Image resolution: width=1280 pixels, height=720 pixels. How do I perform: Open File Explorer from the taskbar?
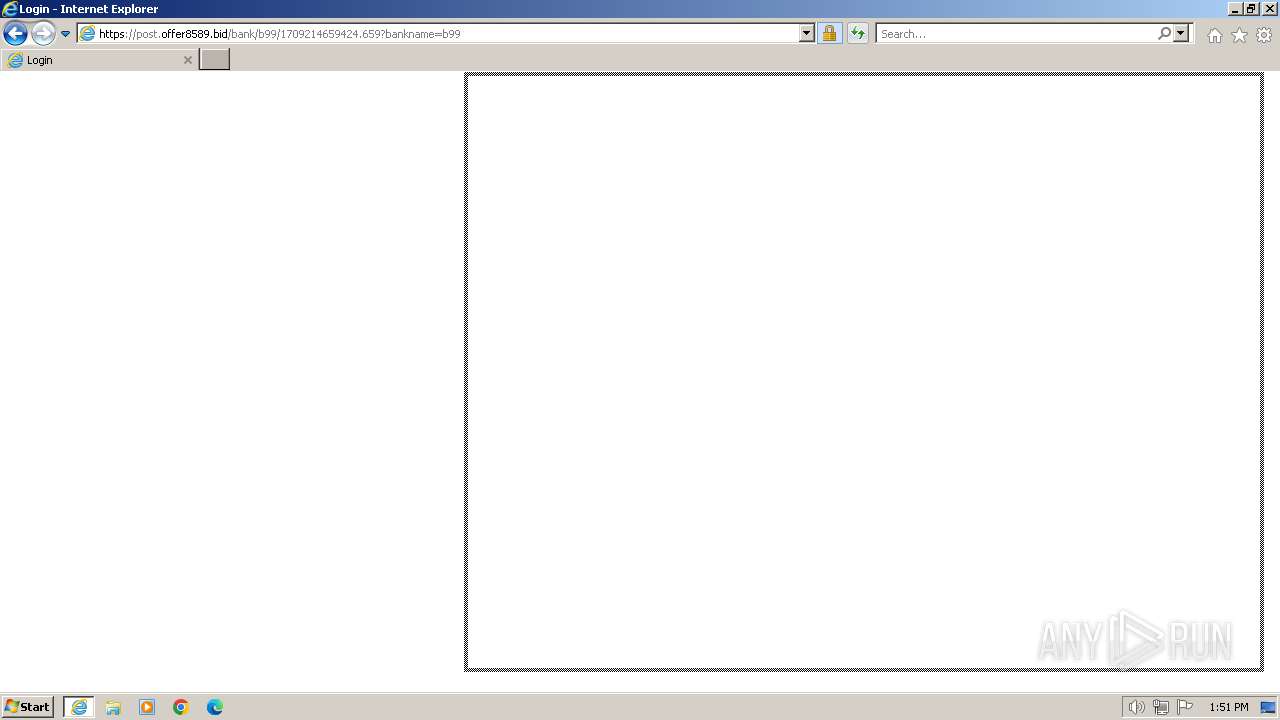(113, 707)
